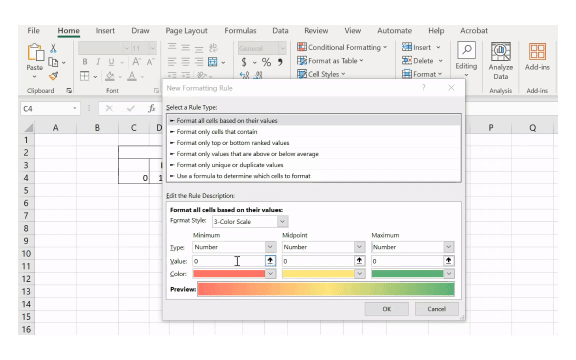Click the Midpoint value range selector arrow
The width and height of the screenshot is (576, 360).
click(x=359, y=261)
